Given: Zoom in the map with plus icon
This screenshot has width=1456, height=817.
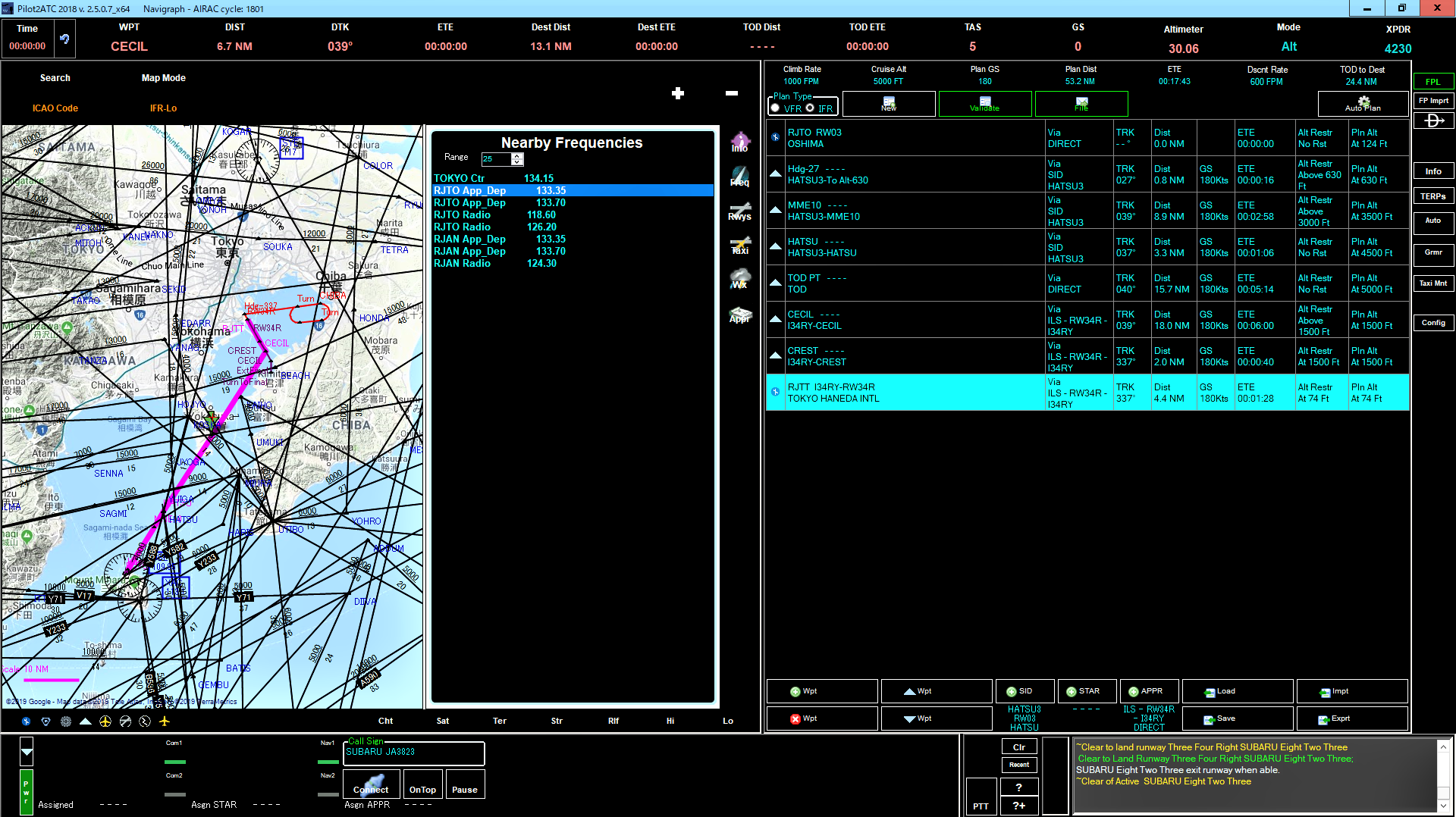Looking at the screenshot, I should point(678,93).
